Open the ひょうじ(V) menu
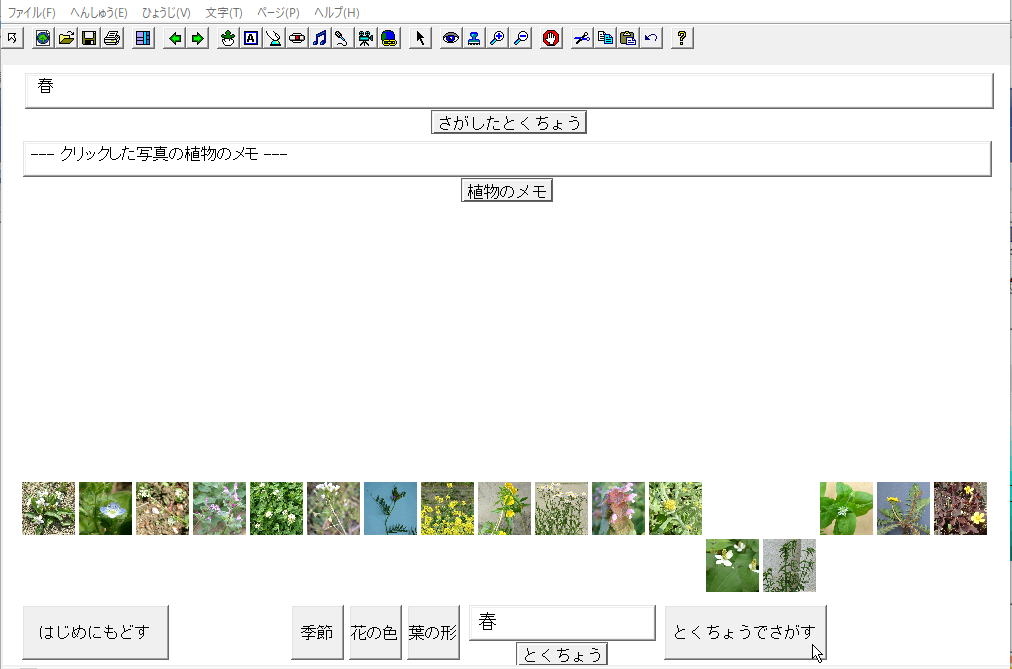The height and width of the screenshot is (669, 1012). pos(166,13)
